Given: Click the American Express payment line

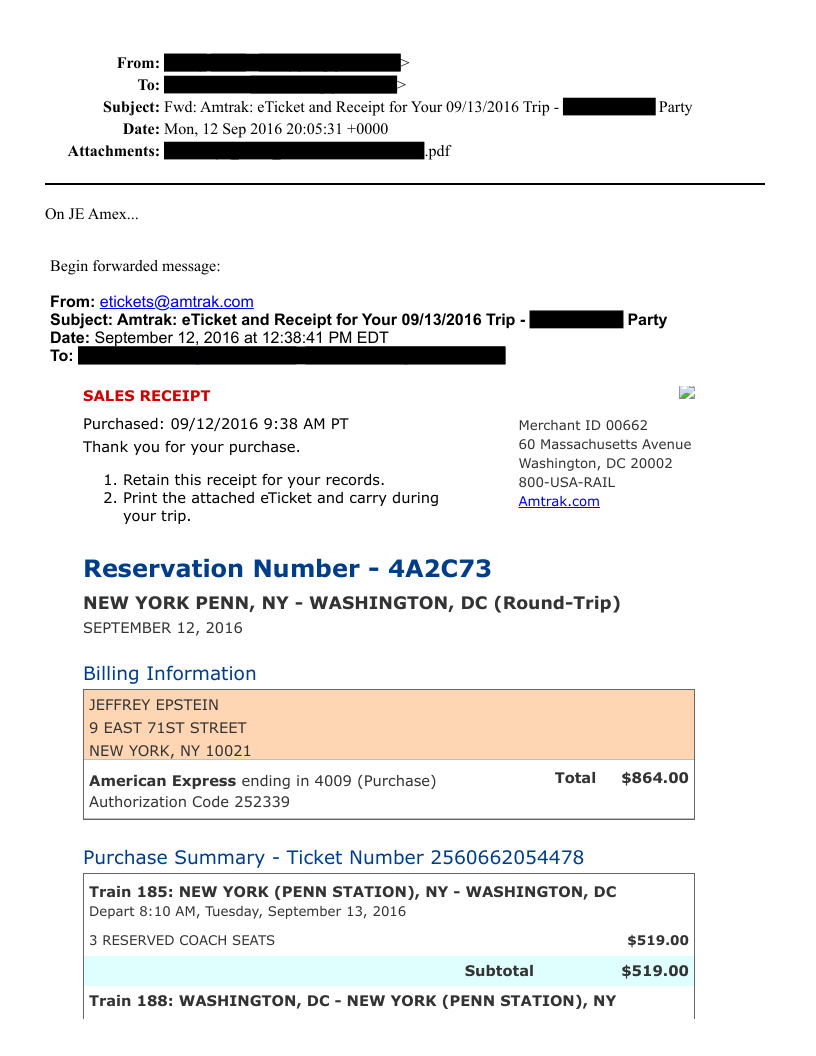Looking at the screenshot, I should point(262,781).
